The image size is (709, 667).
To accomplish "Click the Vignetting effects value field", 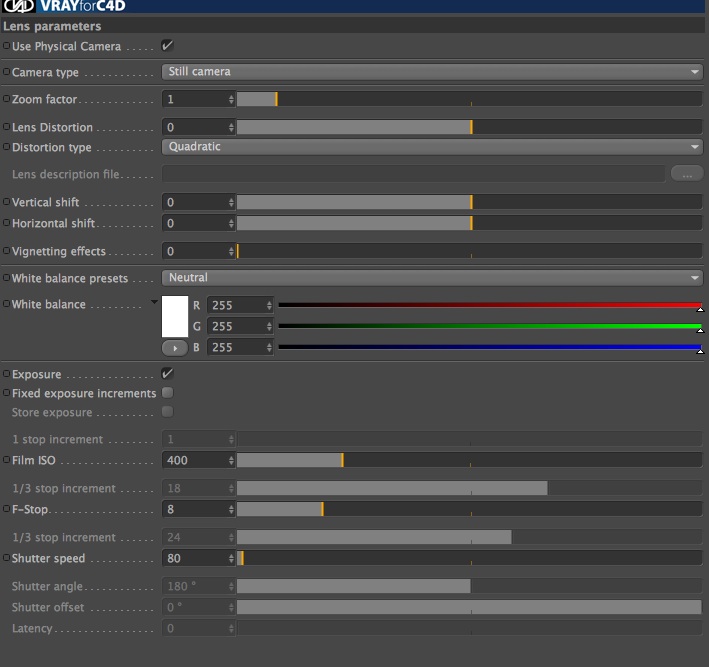I will coord(195,251).
